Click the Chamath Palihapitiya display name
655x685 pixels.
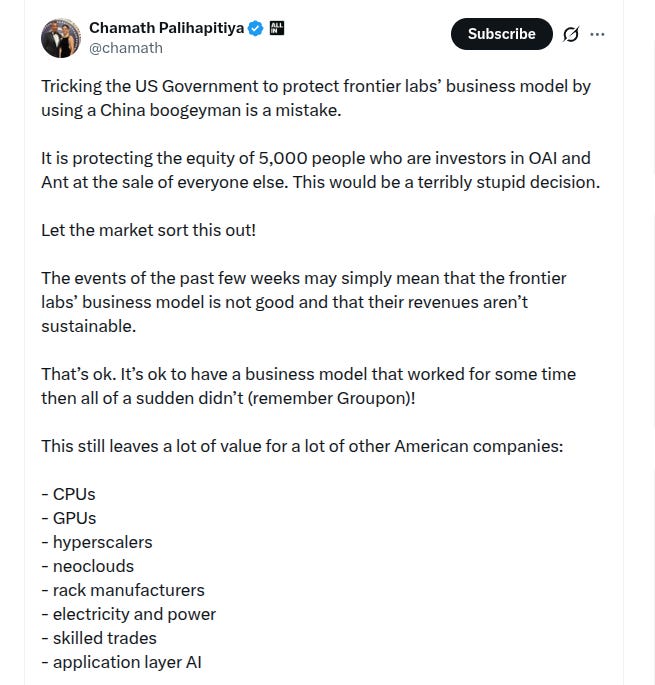point(166,28)
